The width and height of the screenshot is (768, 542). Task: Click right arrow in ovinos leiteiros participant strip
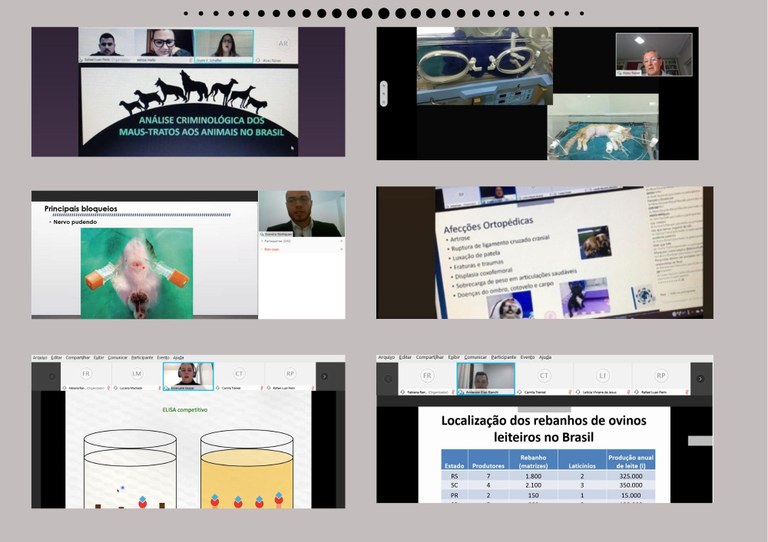coord(700,378)
